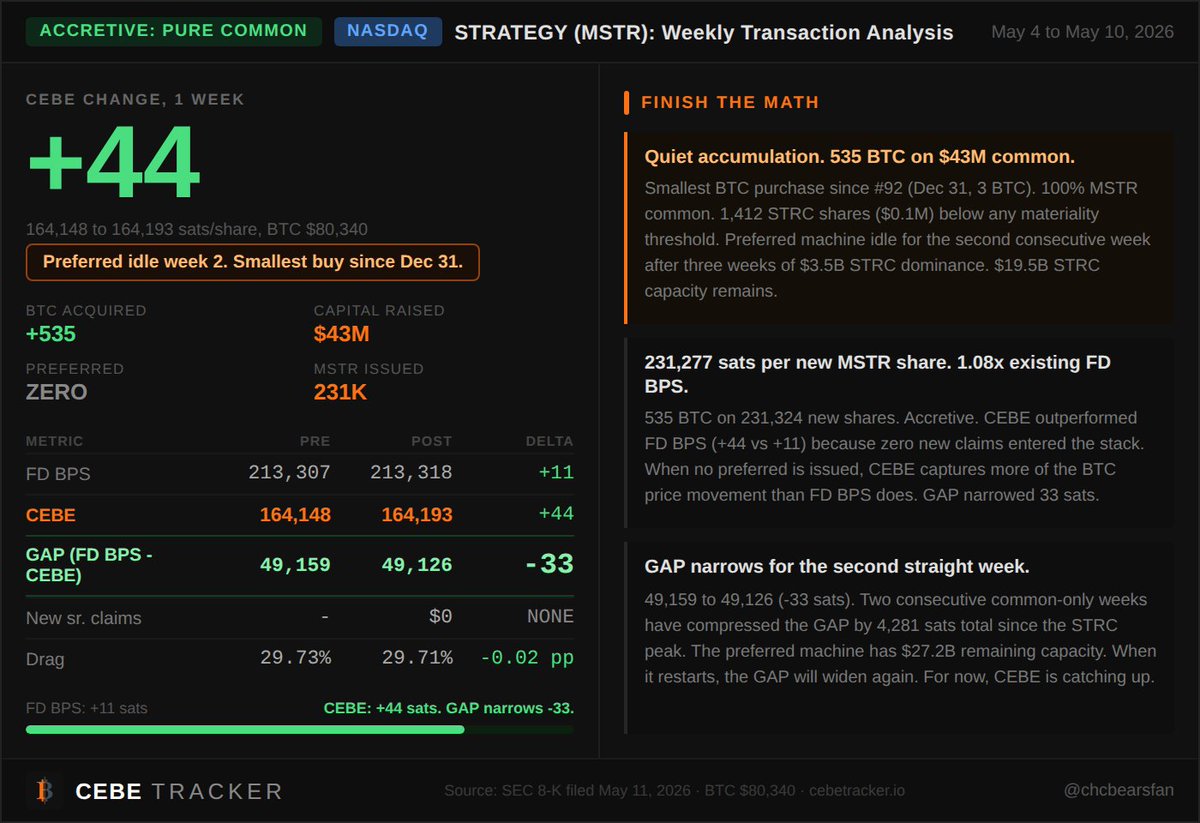Click the NASDAQ badge
The image size is (1200, 823).
[x=388, y=31]
